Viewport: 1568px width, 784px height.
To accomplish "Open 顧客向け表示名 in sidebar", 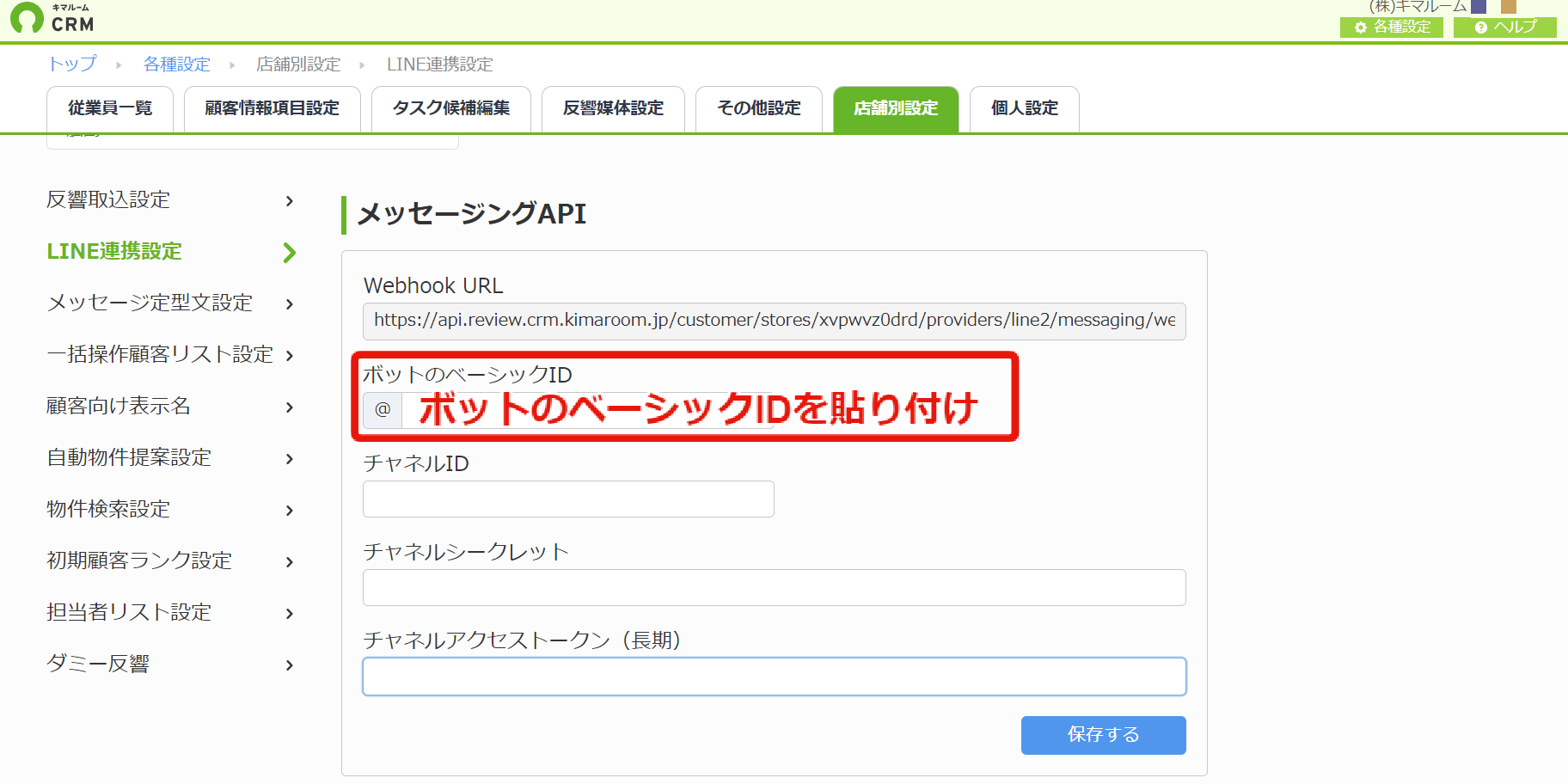I will (x=119, y=406).
